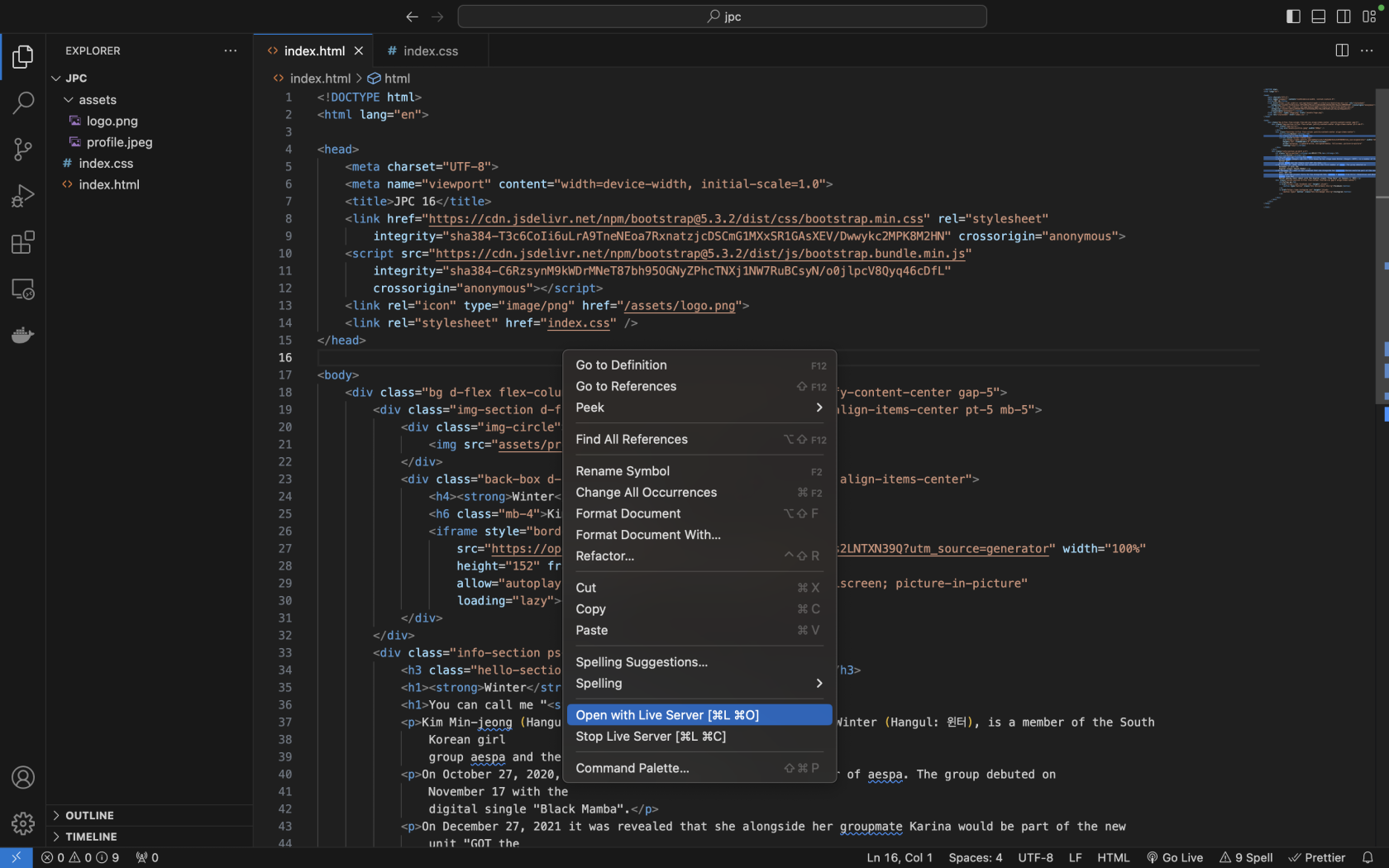Select the index.html editor tab

(314, 50)
